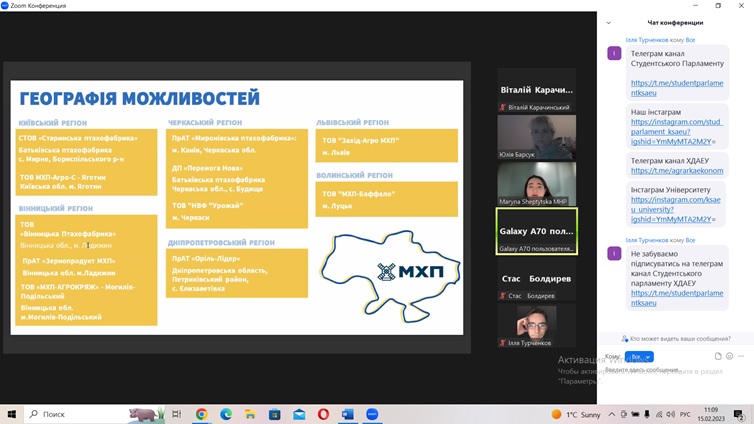
Task: Open the notification center icon
Action: coord(739,414)
